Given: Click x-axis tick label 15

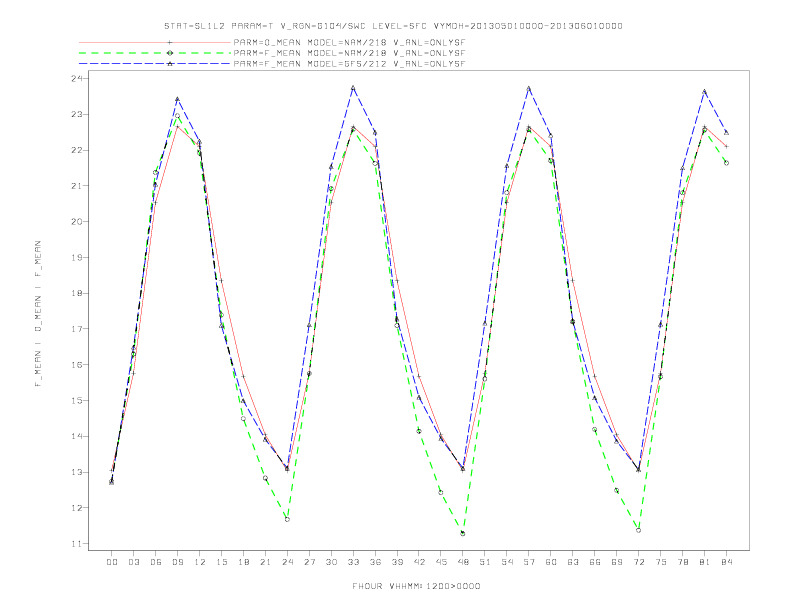Looking at the screenshot, I should pos(221,562).
